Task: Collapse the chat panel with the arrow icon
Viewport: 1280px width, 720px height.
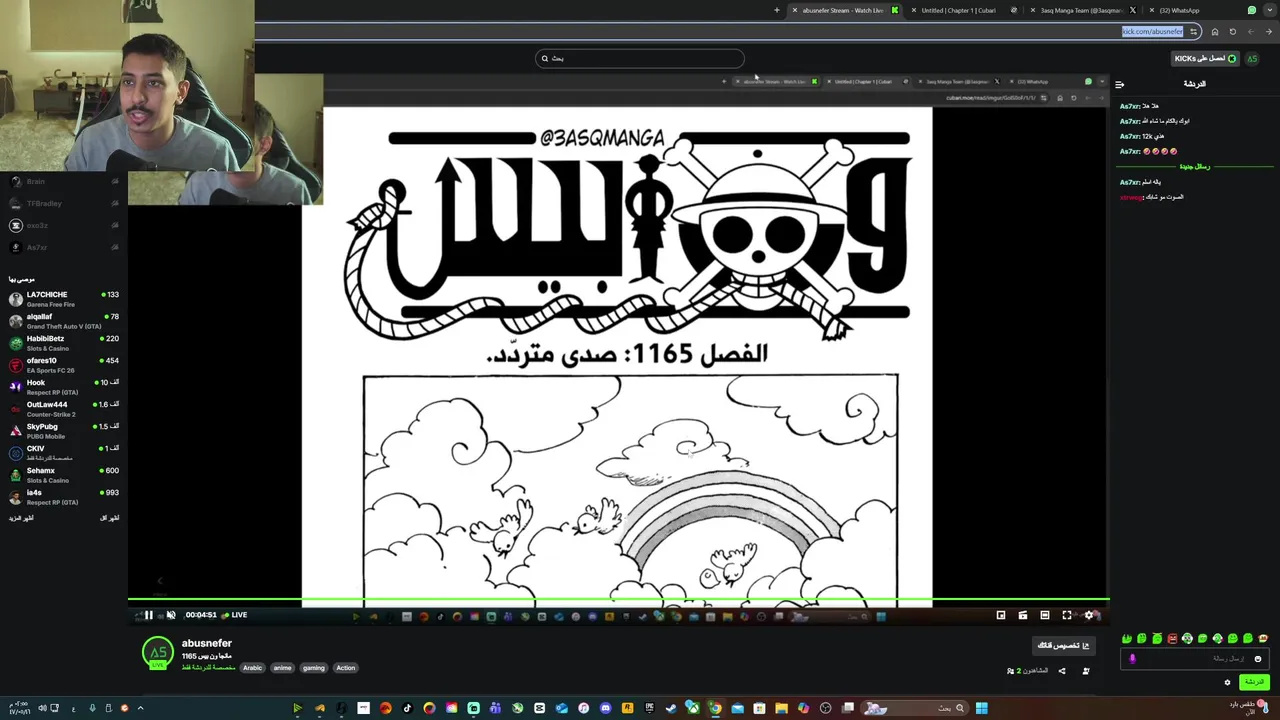Action: pyautogui.click(x=1119, y=84)
